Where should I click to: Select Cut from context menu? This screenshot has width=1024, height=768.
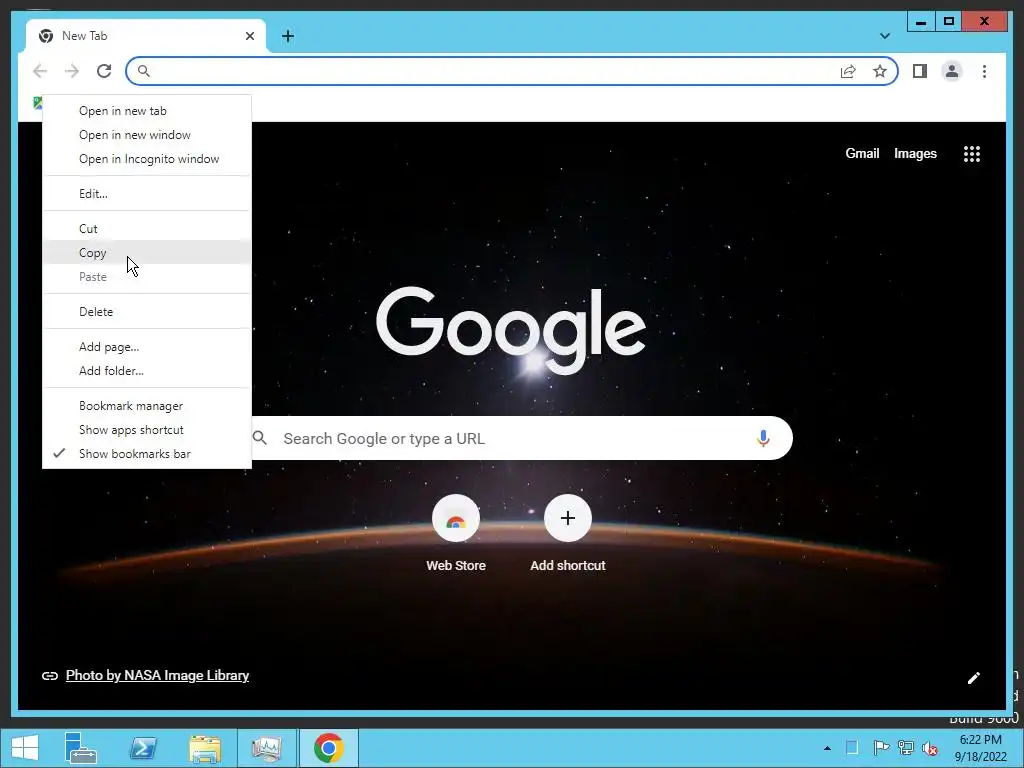147,229
